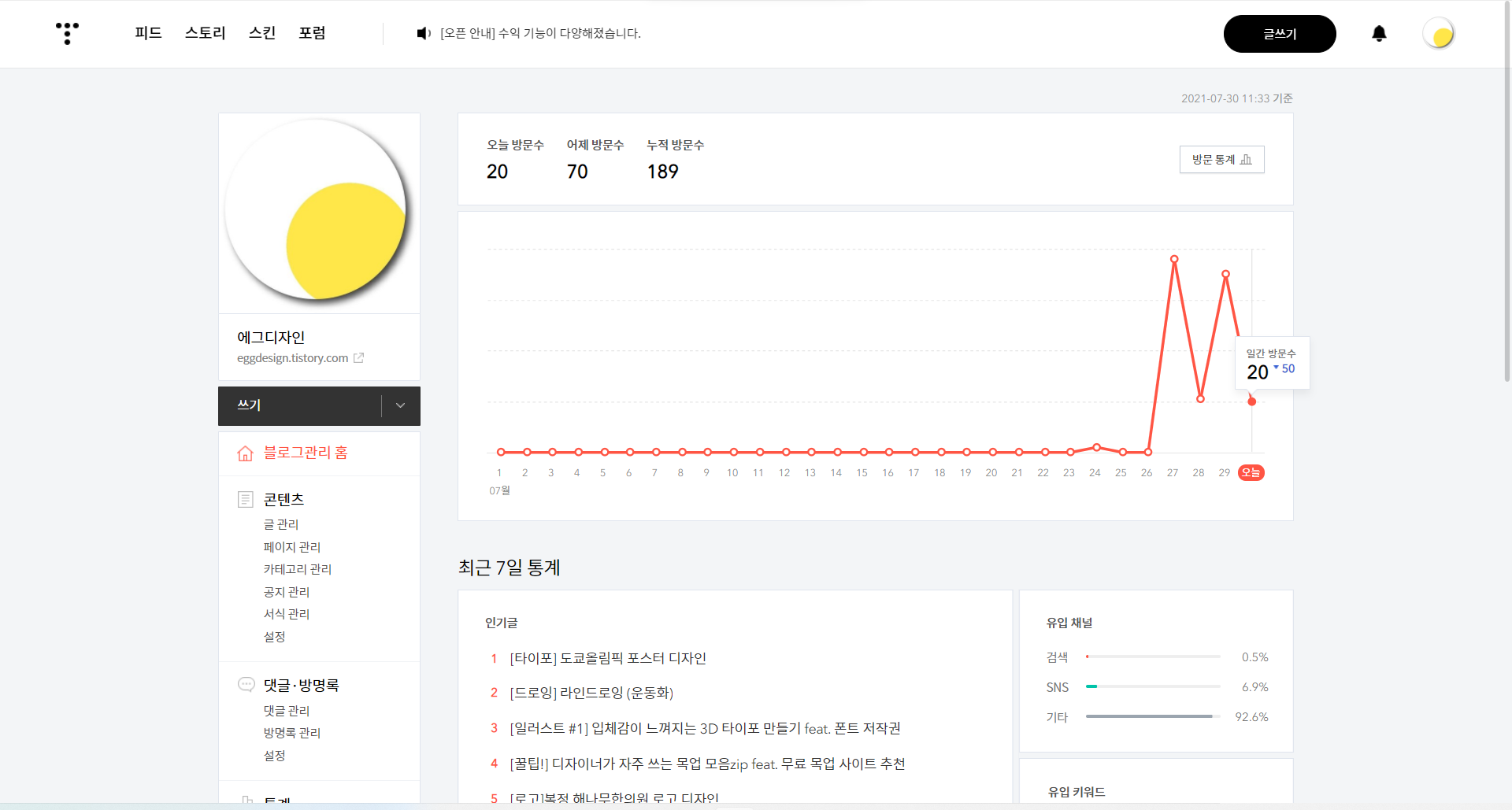Image resolution: width=1512 pixels, height=810 pixels.
Task: Click the 검색 inflow channel bar
Action: 1153,657
